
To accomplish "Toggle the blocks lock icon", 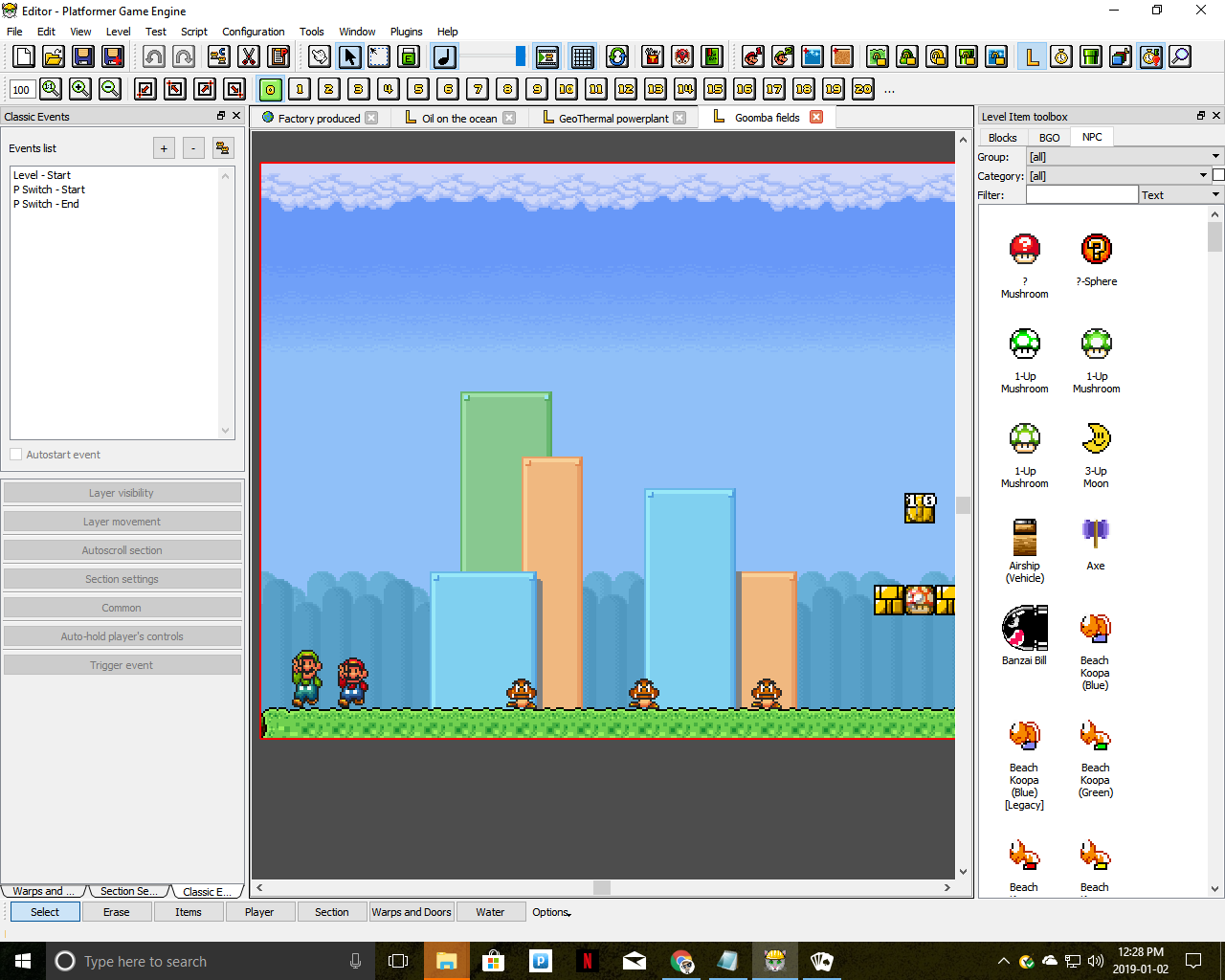I will 878,56.
